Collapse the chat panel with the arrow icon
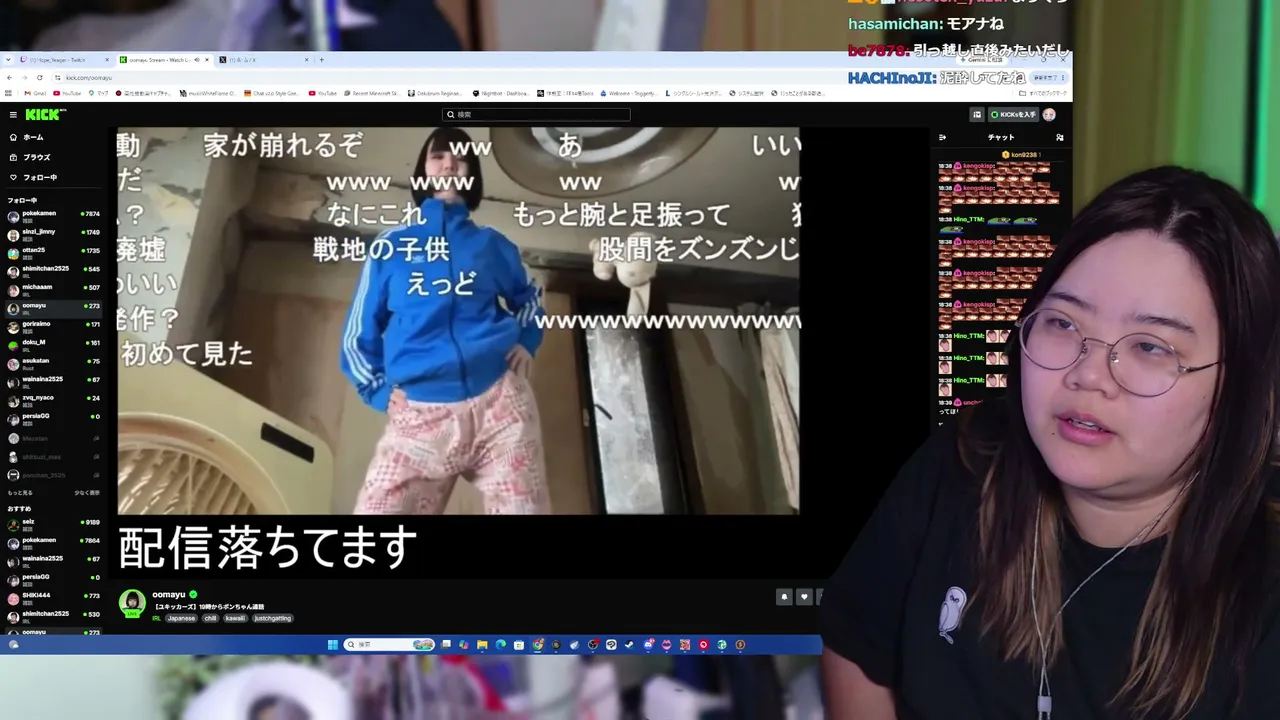Image resolution: width=1280 pixels, height=720 pixels. point(942,138)
